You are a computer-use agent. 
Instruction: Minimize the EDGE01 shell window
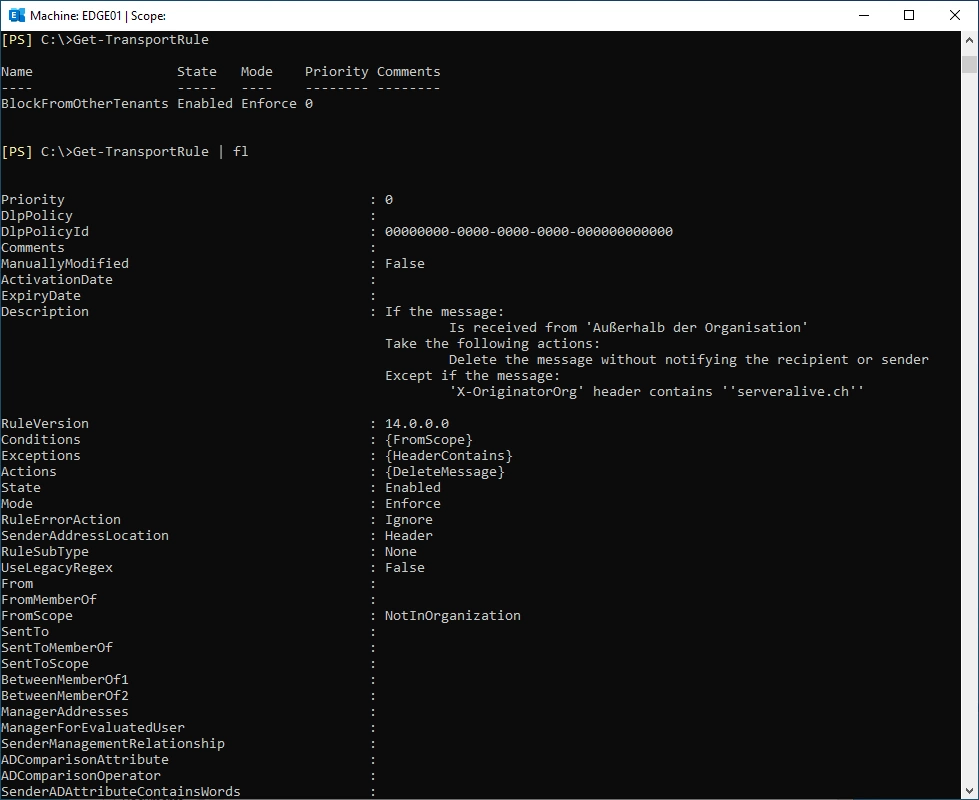pos(864,15)
